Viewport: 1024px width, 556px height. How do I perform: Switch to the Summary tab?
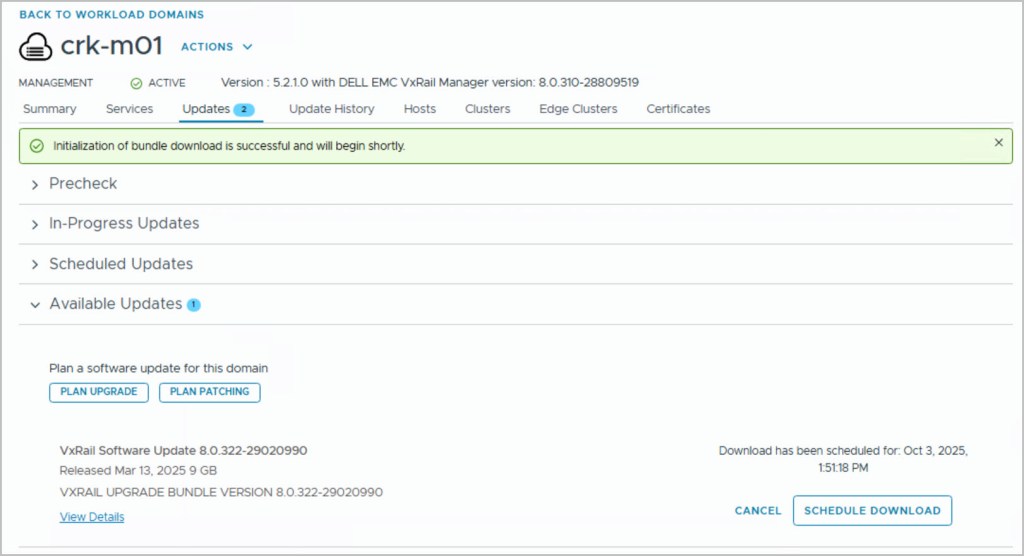point(50,109)
